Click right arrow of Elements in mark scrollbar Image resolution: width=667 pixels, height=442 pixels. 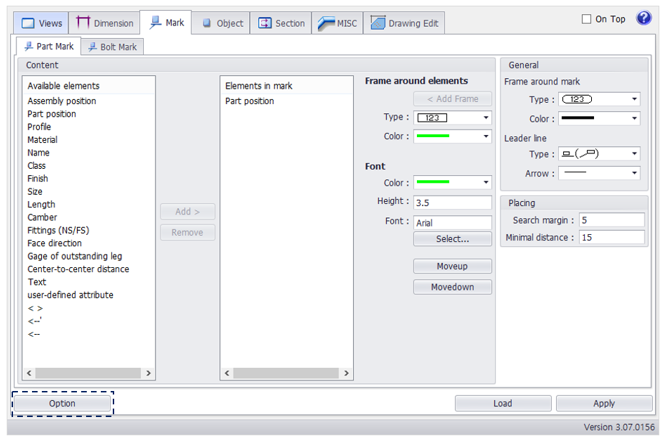(x=346, y=373)
